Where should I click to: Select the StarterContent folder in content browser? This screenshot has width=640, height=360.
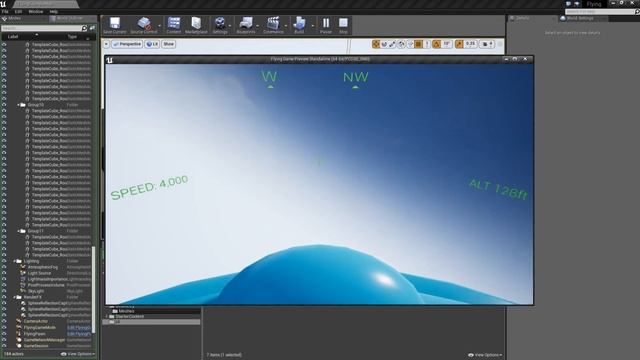click(x=129, y=316)
